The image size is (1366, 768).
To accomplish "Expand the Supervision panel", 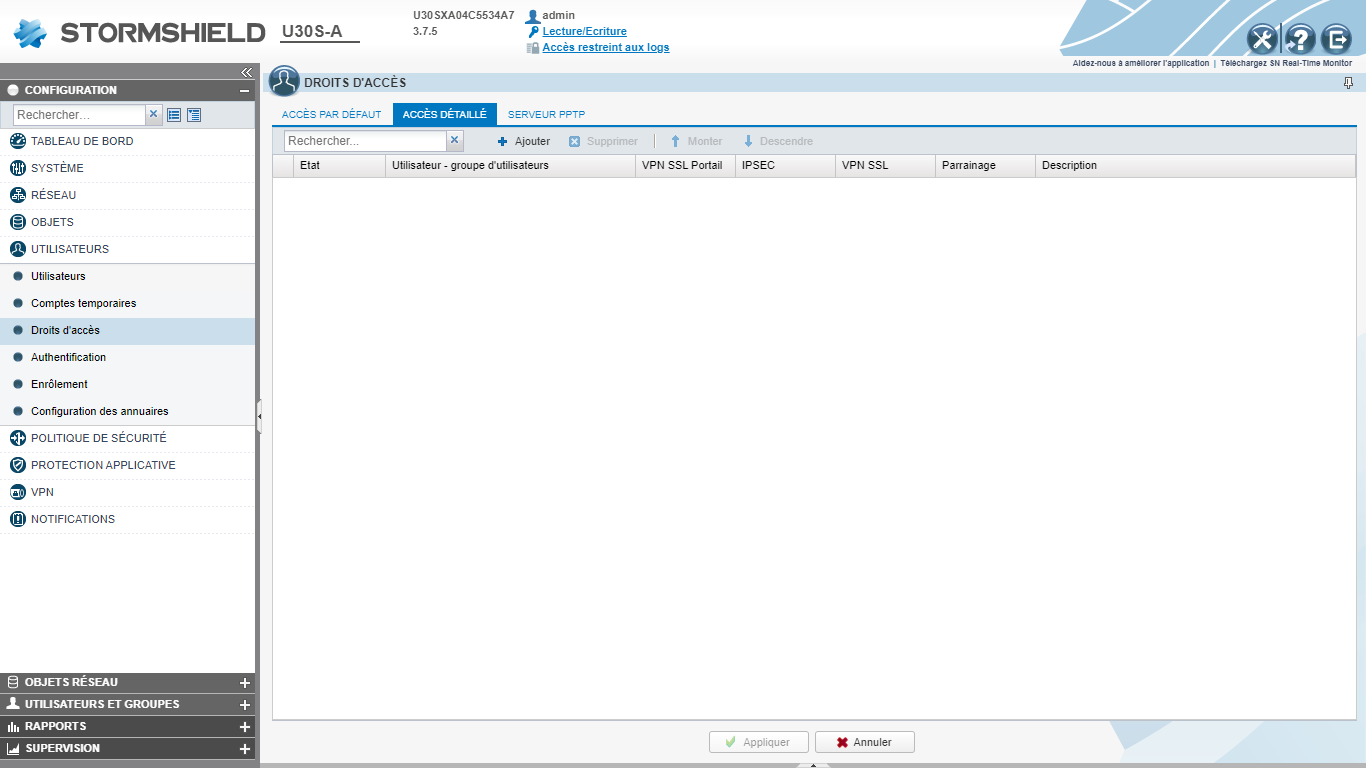I will pos(244,748).
